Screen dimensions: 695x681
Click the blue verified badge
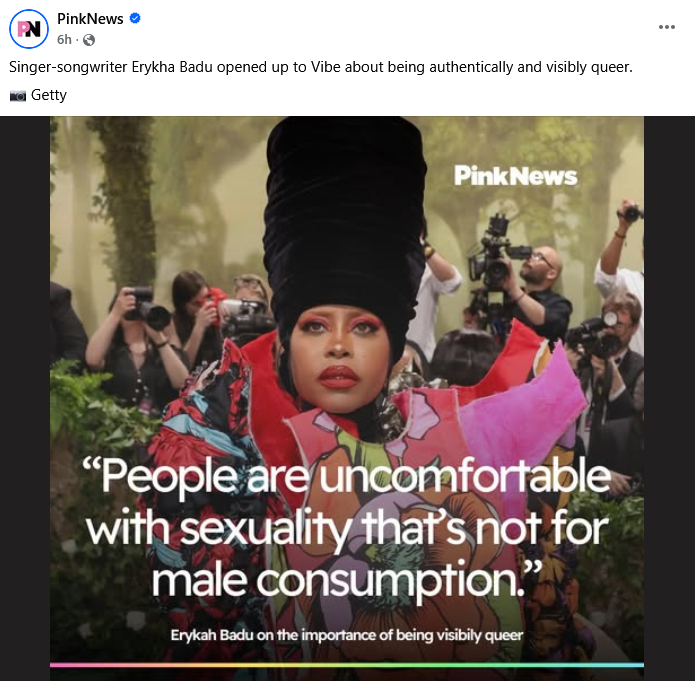pyautogui.click(x=135, y=18)
